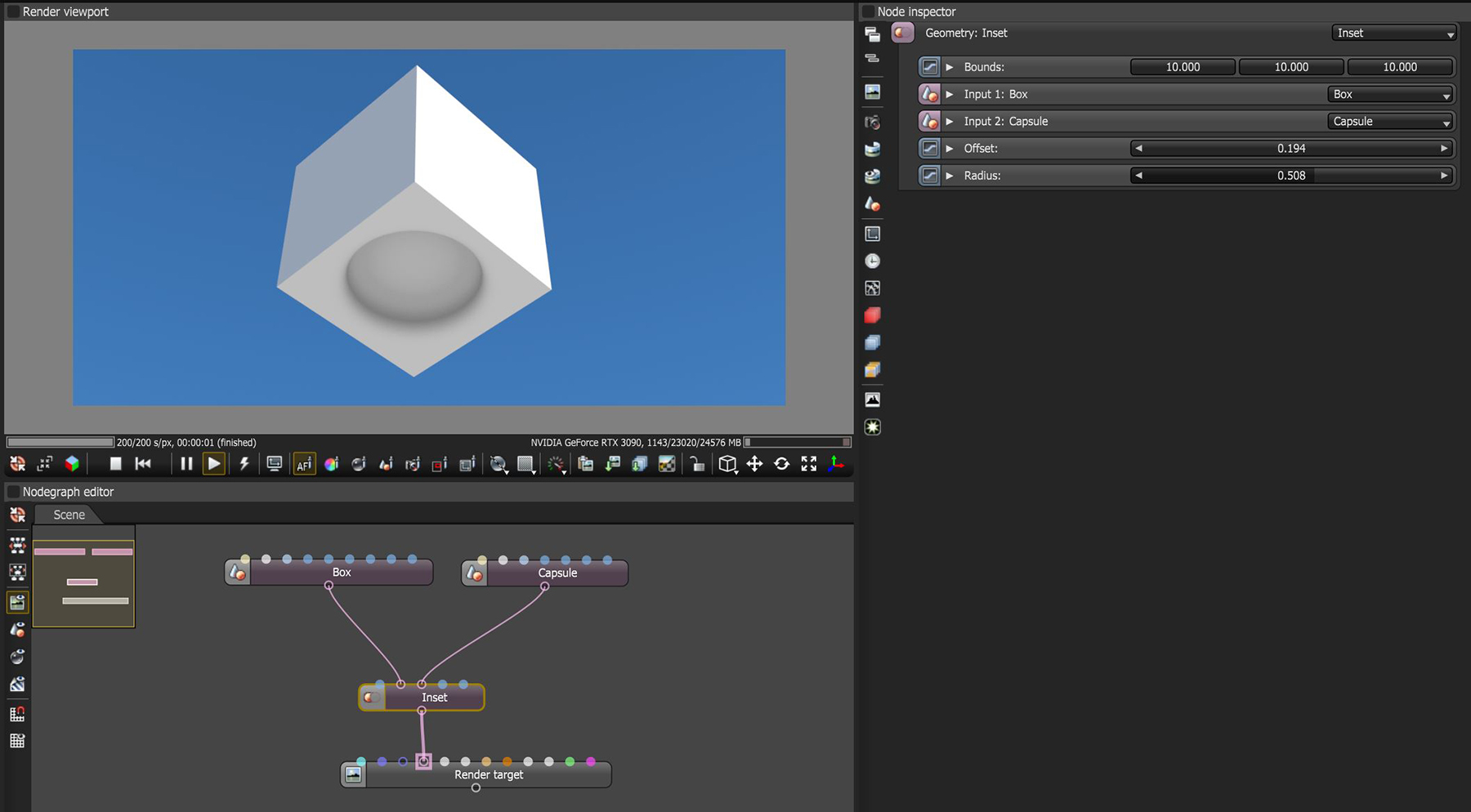Select the Box node in nodegraph
The image size is (1471, 812).
point(329,573)
